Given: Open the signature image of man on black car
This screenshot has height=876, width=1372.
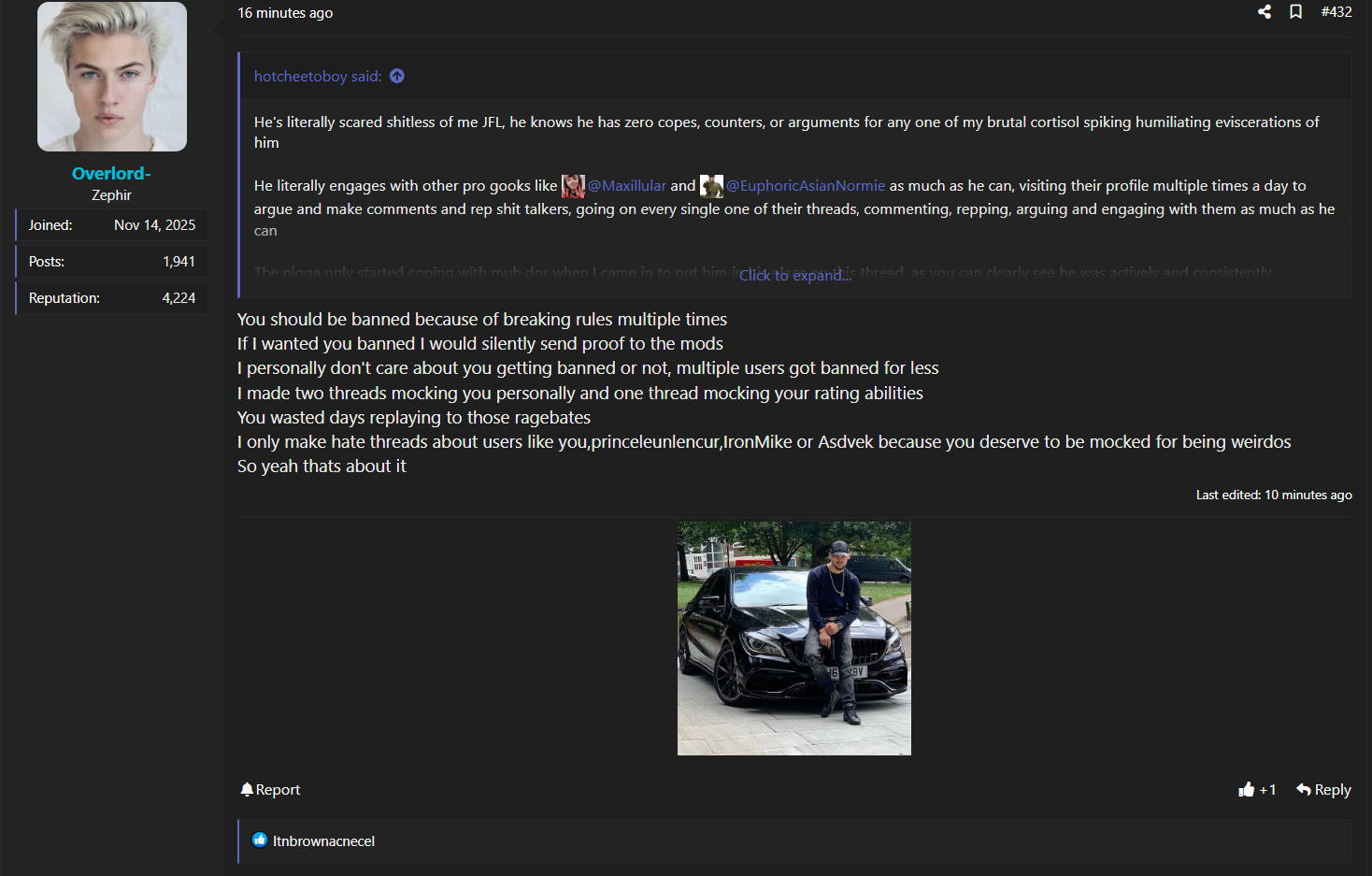Looking at the screenshot, I should click(794, 639).
